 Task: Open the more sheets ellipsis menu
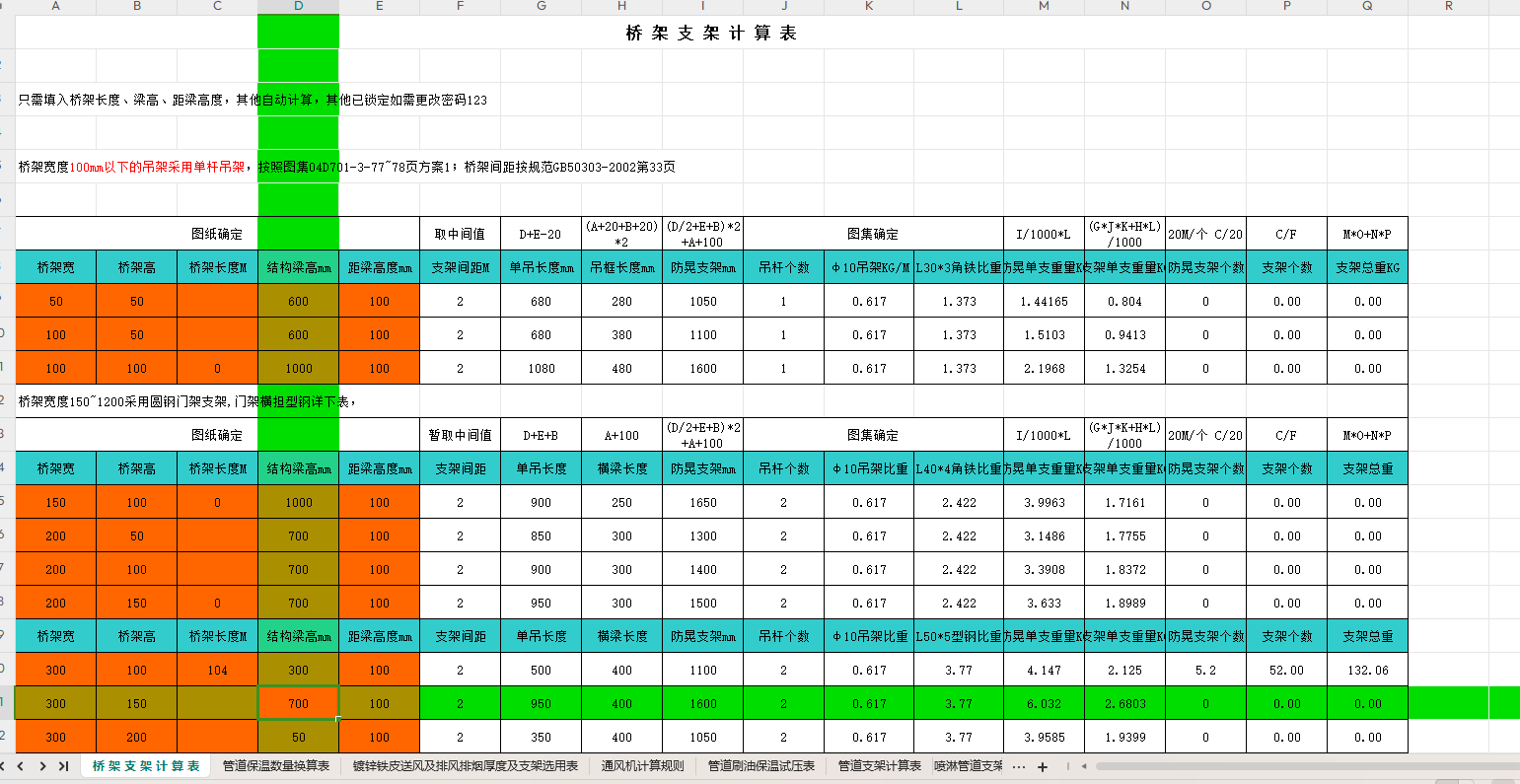point(1019,766)
